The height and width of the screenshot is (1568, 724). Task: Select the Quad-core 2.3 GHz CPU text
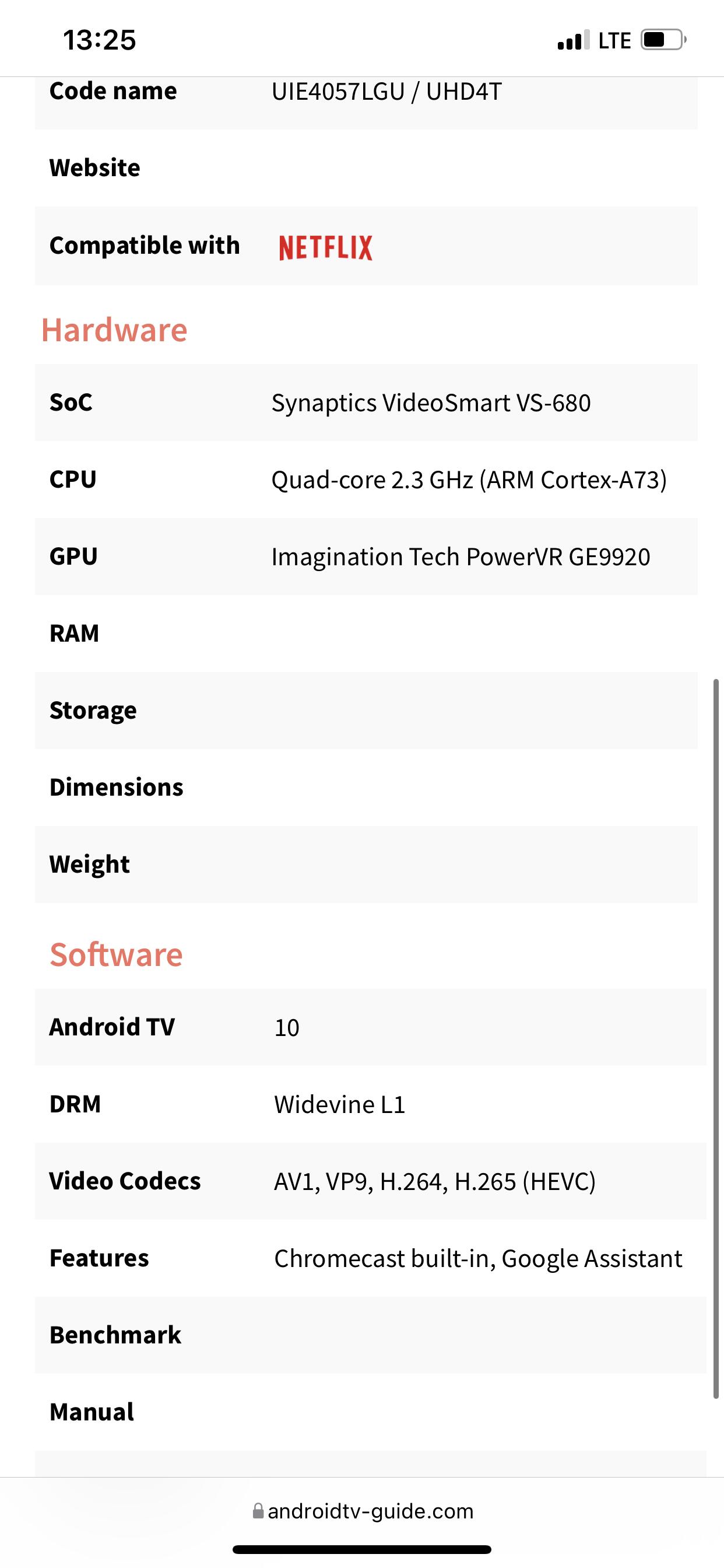coord(469,480)
